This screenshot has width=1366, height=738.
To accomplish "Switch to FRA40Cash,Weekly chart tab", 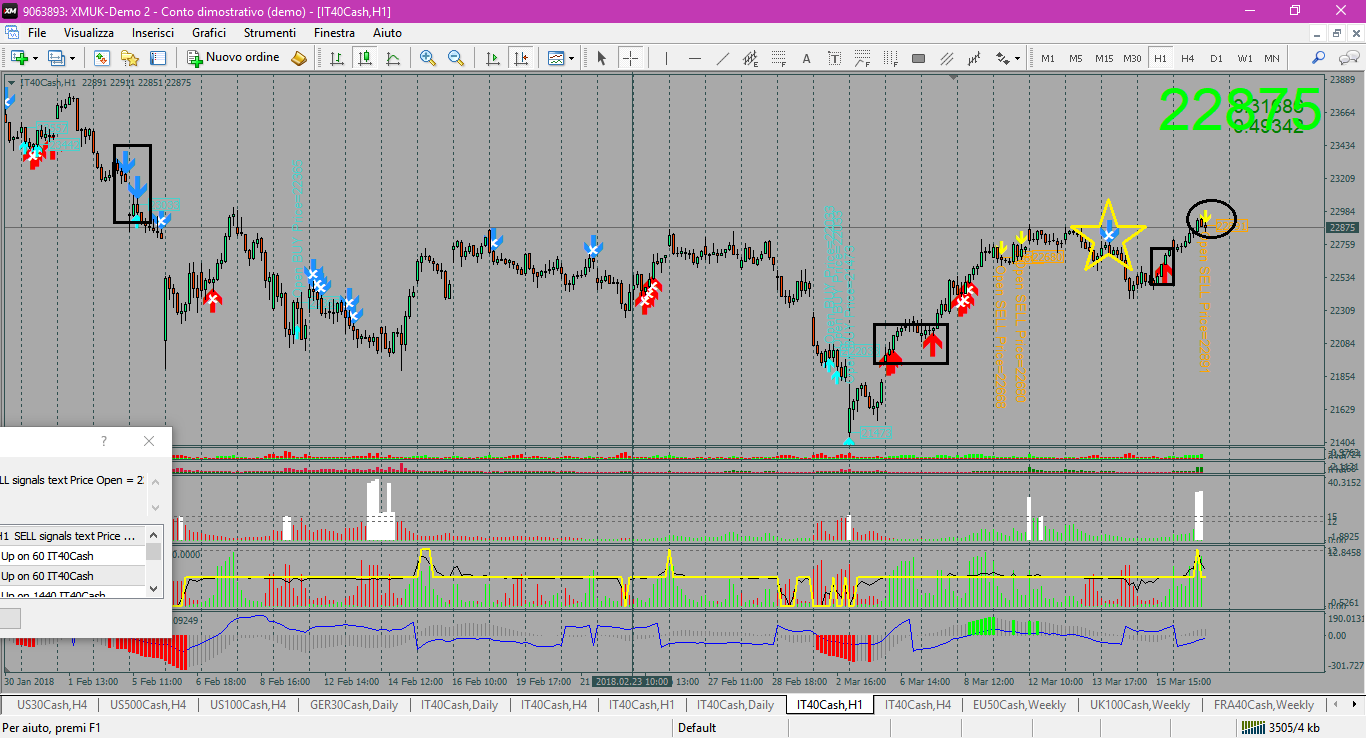I will coord(1264,705).
